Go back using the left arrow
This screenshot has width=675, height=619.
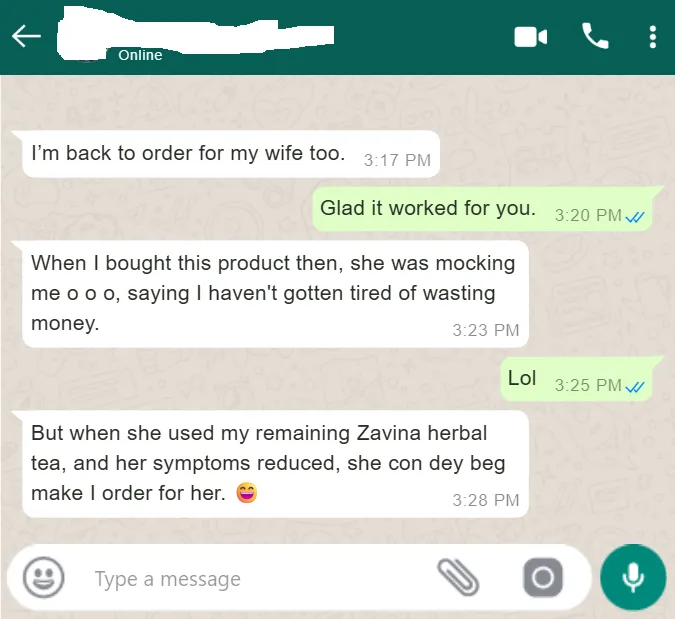pos(26,36)
